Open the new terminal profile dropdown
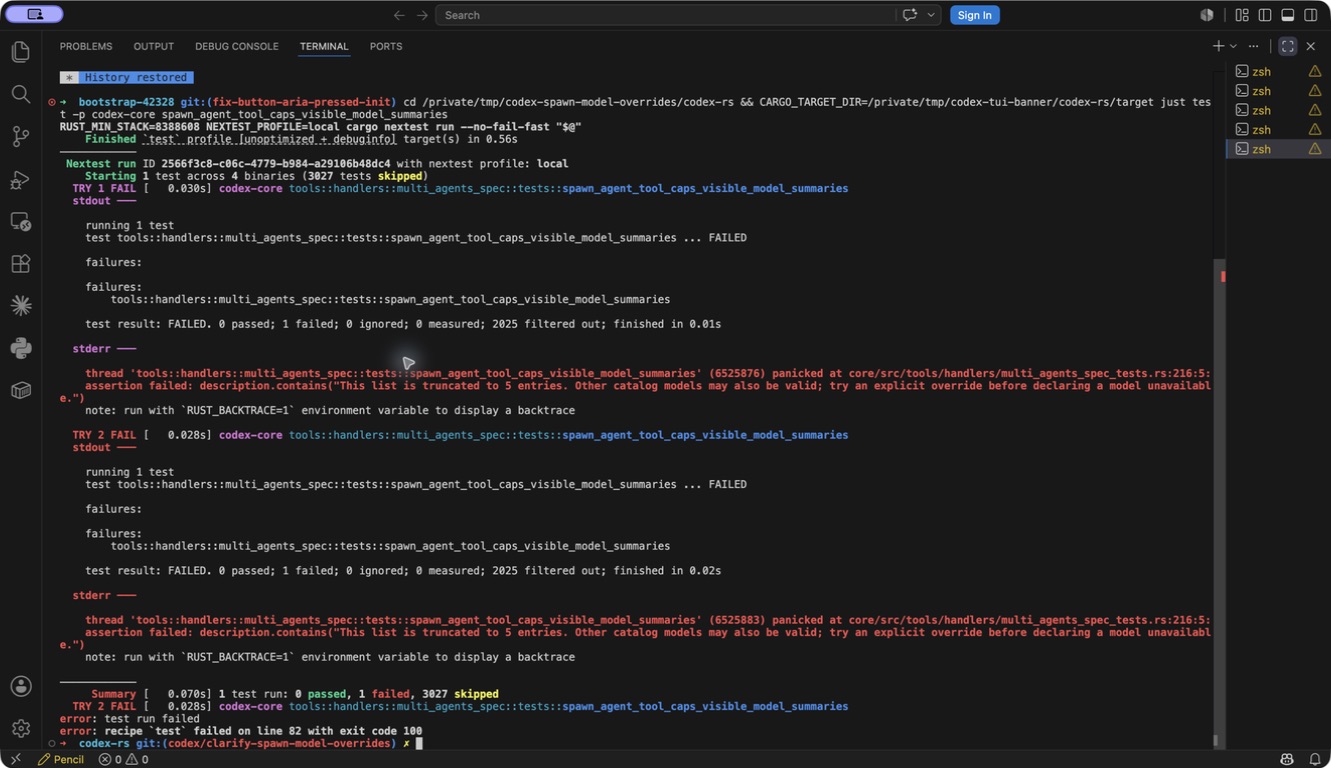This screenshot has width=1331, height=768. 1233,46
